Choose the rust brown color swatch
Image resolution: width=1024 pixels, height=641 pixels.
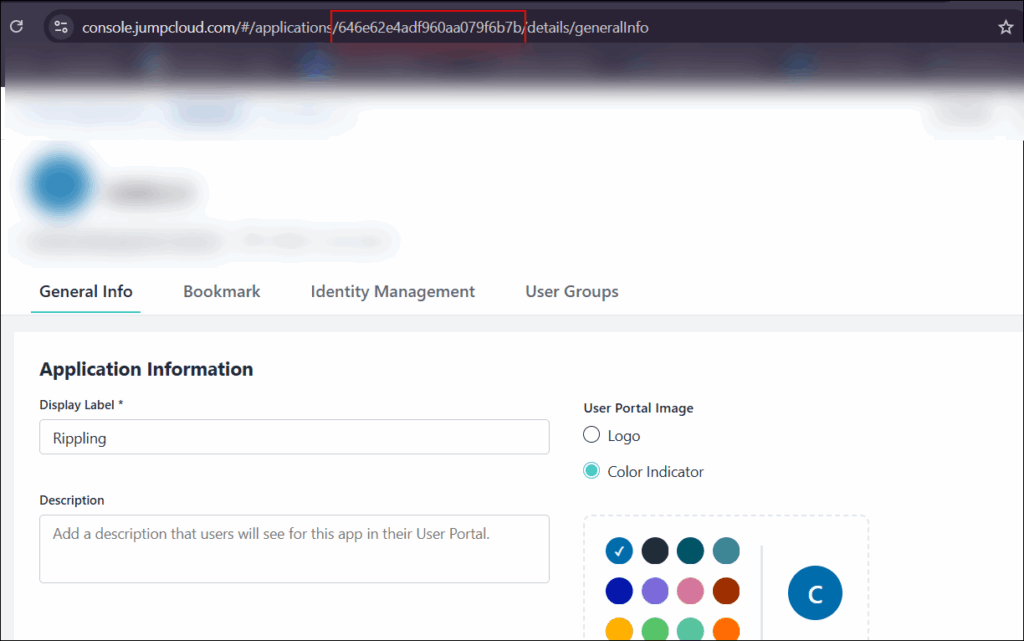click(726, 591)
